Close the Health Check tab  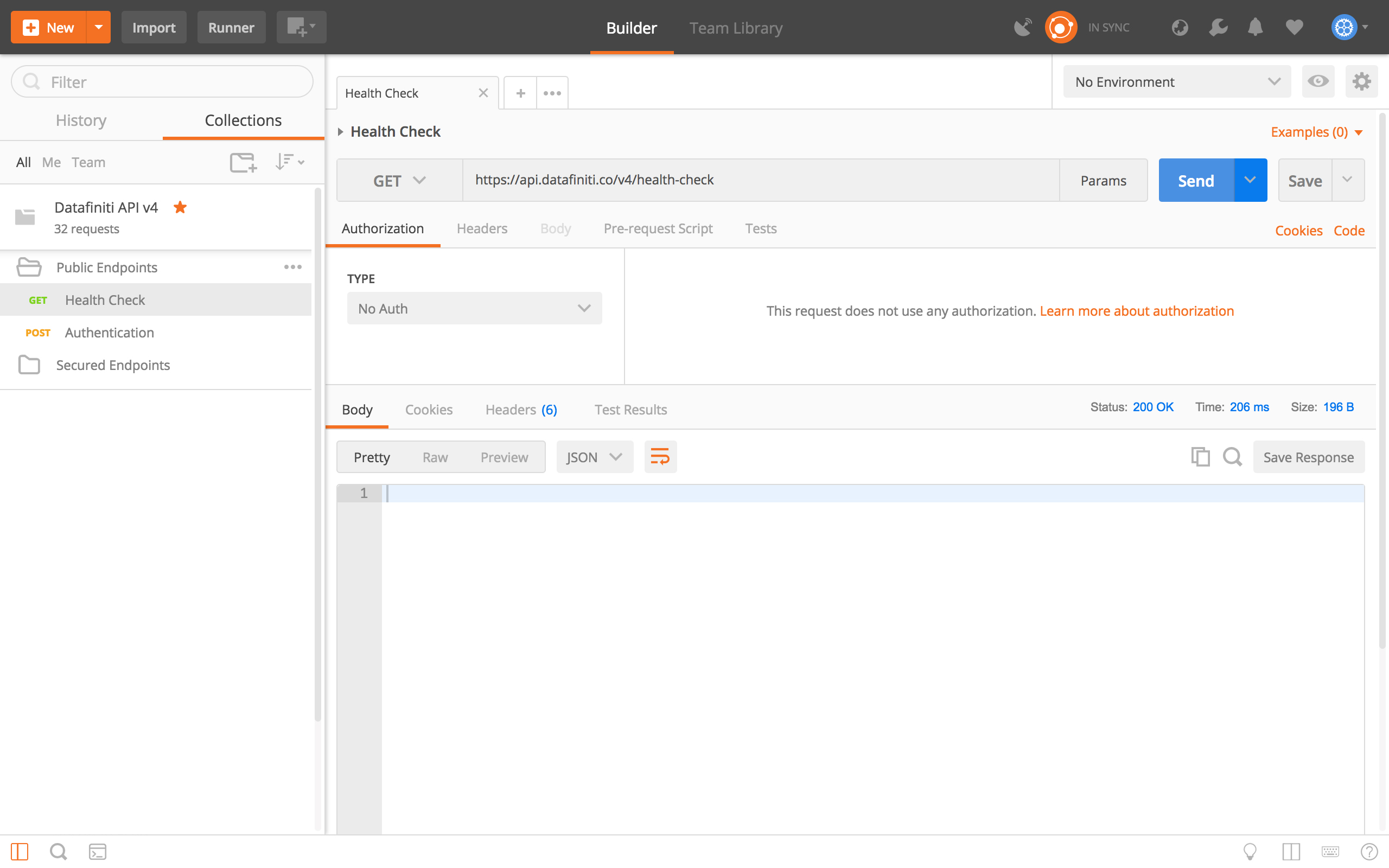[483, 93]
